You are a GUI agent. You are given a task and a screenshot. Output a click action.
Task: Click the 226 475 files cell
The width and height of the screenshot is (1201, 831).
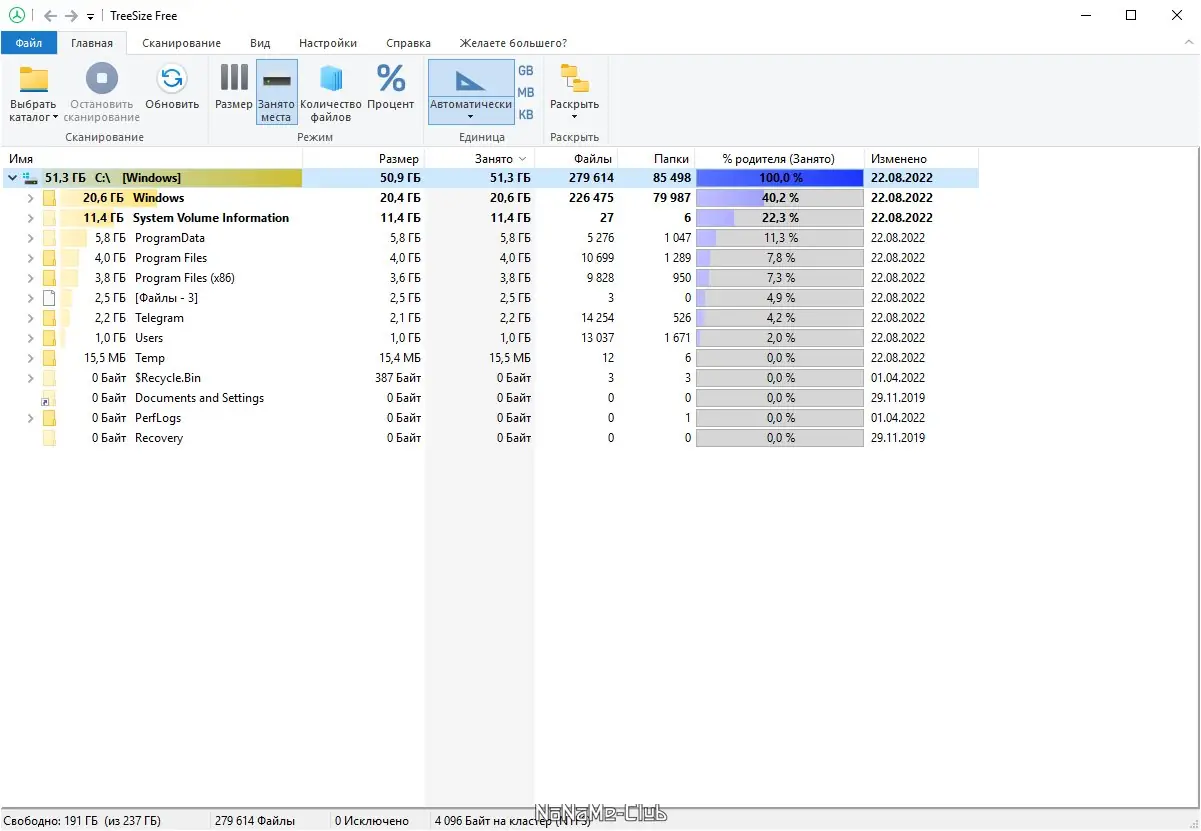point(590,198)
